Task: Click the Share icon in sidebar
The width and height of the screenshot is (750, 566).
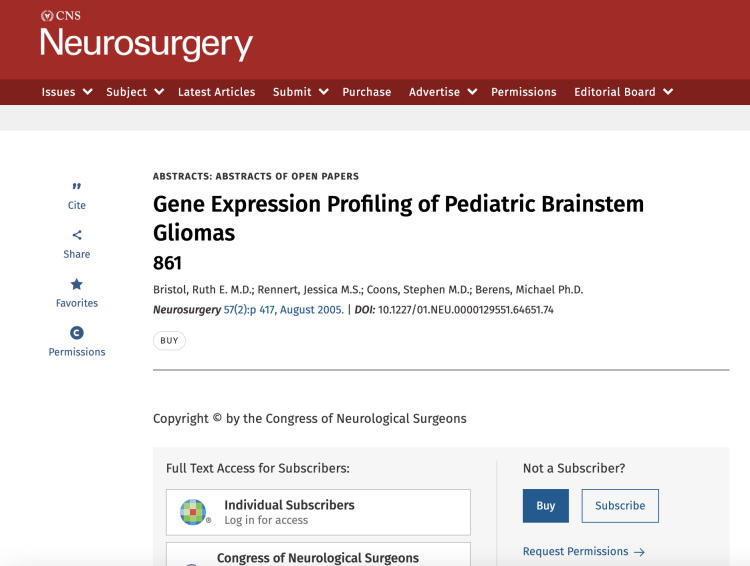Action: pos(77,236)
